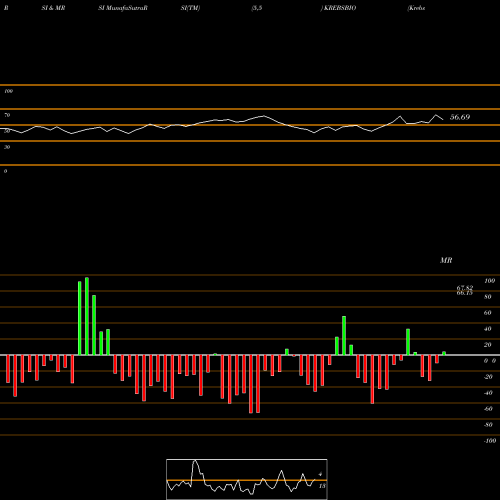
Task: Click the mini overview chart thumbnail
Action: [x=247, y=479]
